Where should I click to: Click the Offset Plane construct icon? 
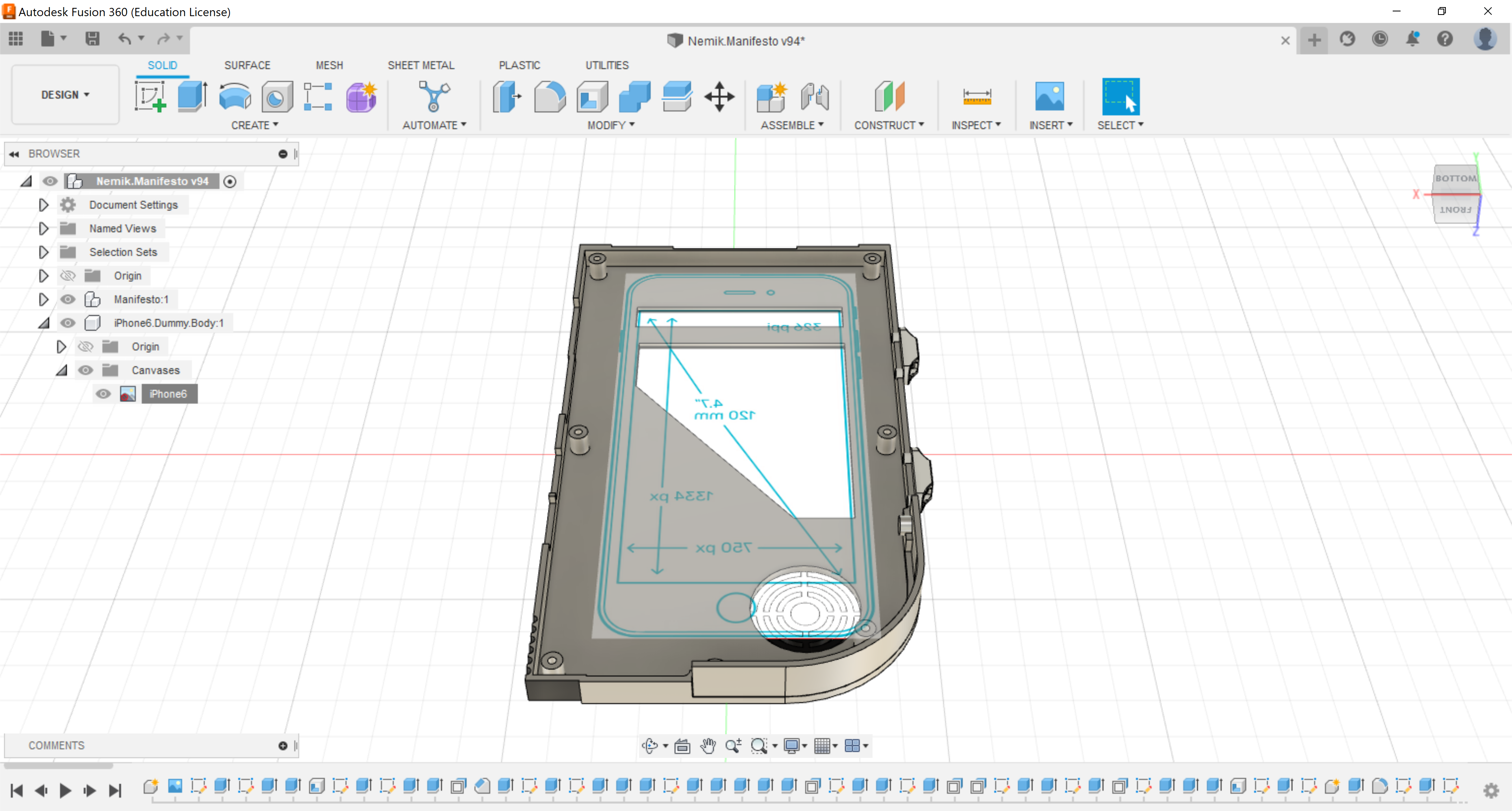click(x=889, y=97)
